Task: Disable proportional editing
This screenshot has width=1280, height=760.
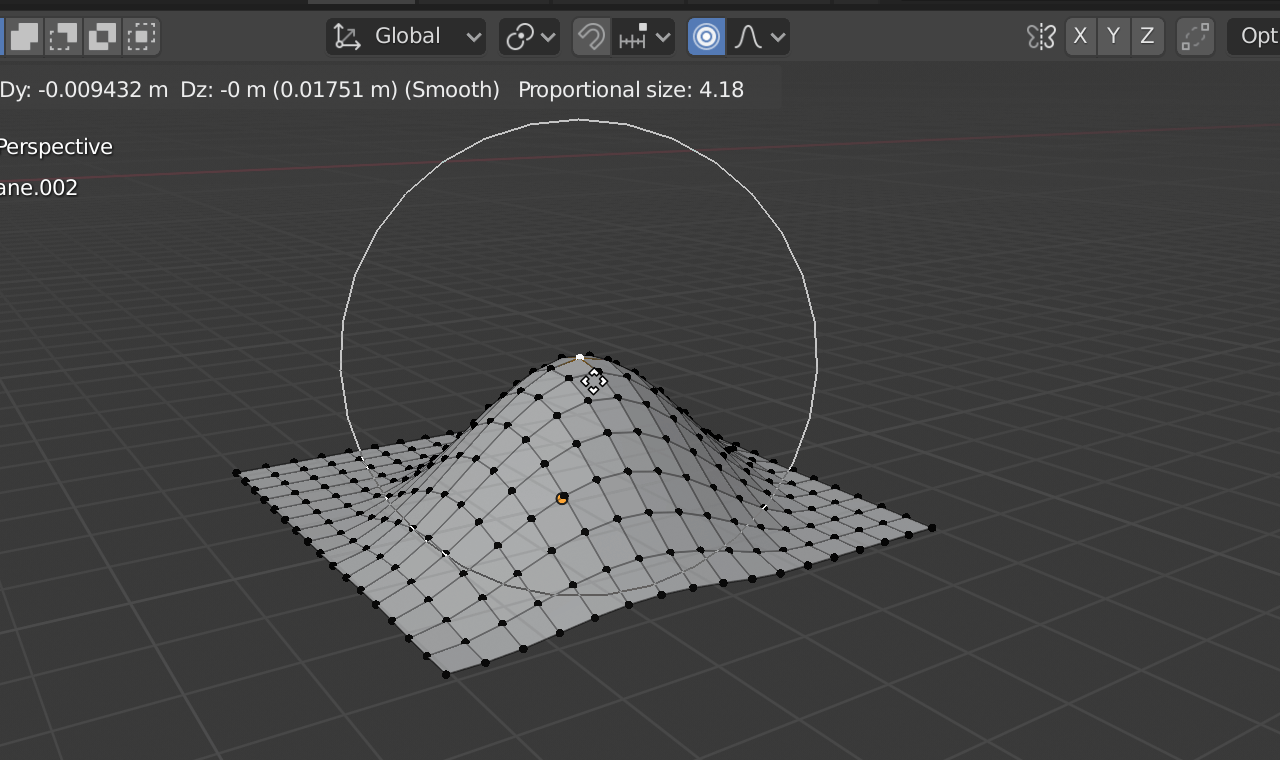Action: tap(706, 36)
